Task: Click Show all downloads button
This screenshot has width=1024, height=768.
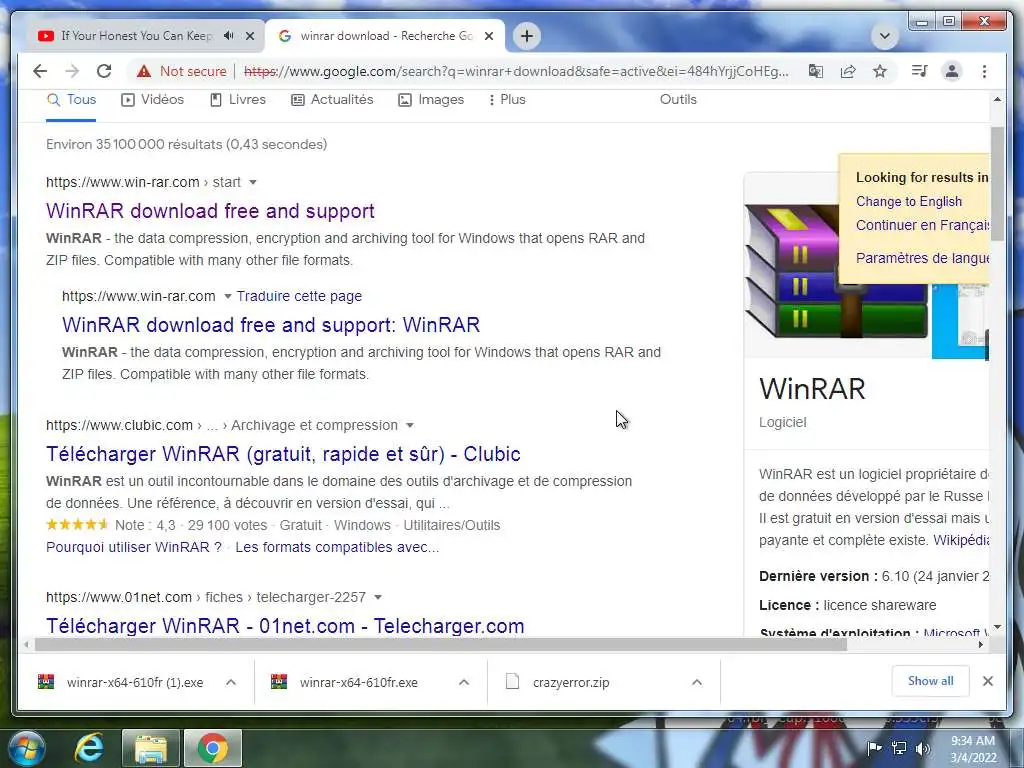Action: point(931,681)
